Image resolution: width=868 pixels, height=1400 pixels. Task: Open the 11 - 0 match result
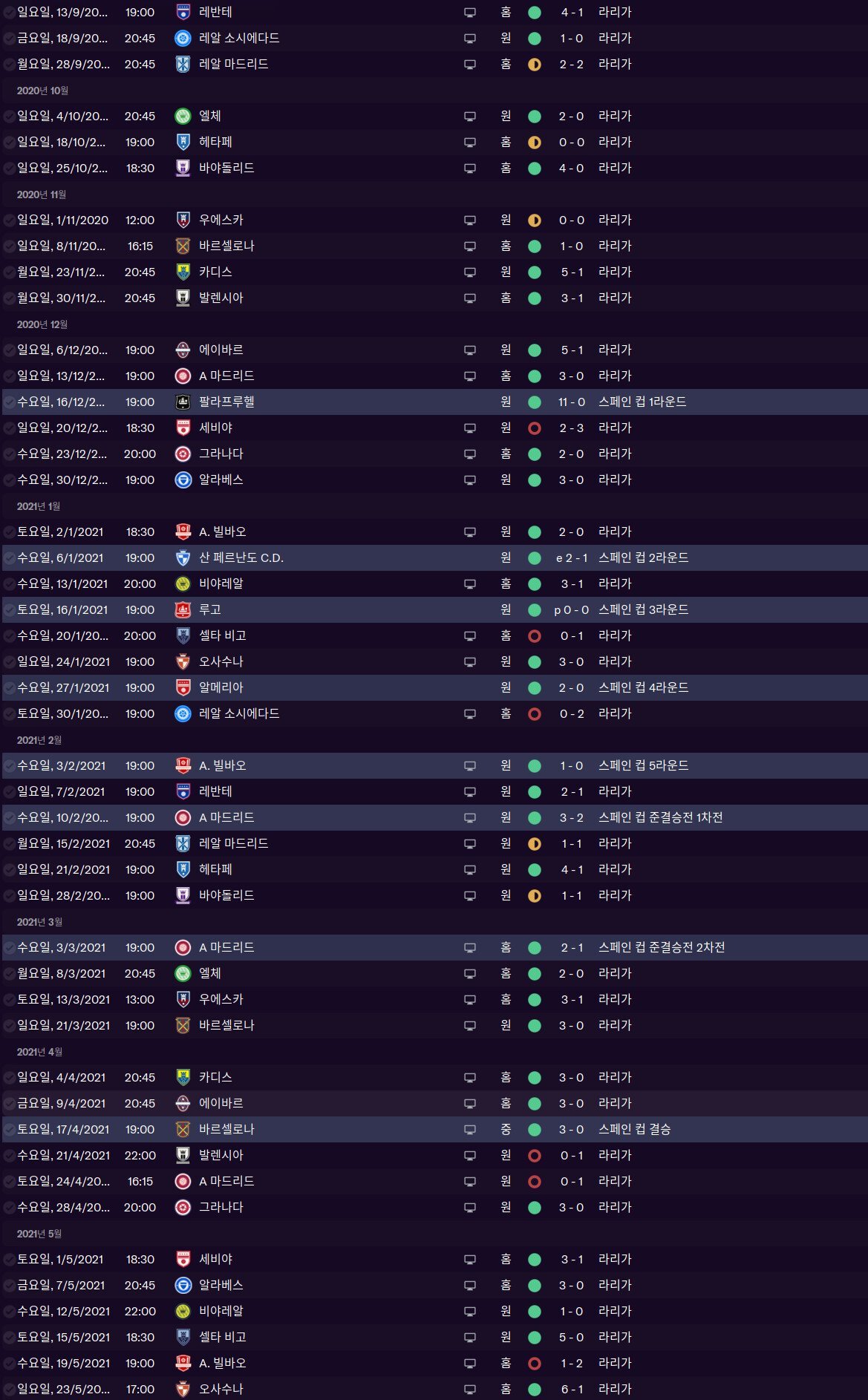[x=572, y=402]
